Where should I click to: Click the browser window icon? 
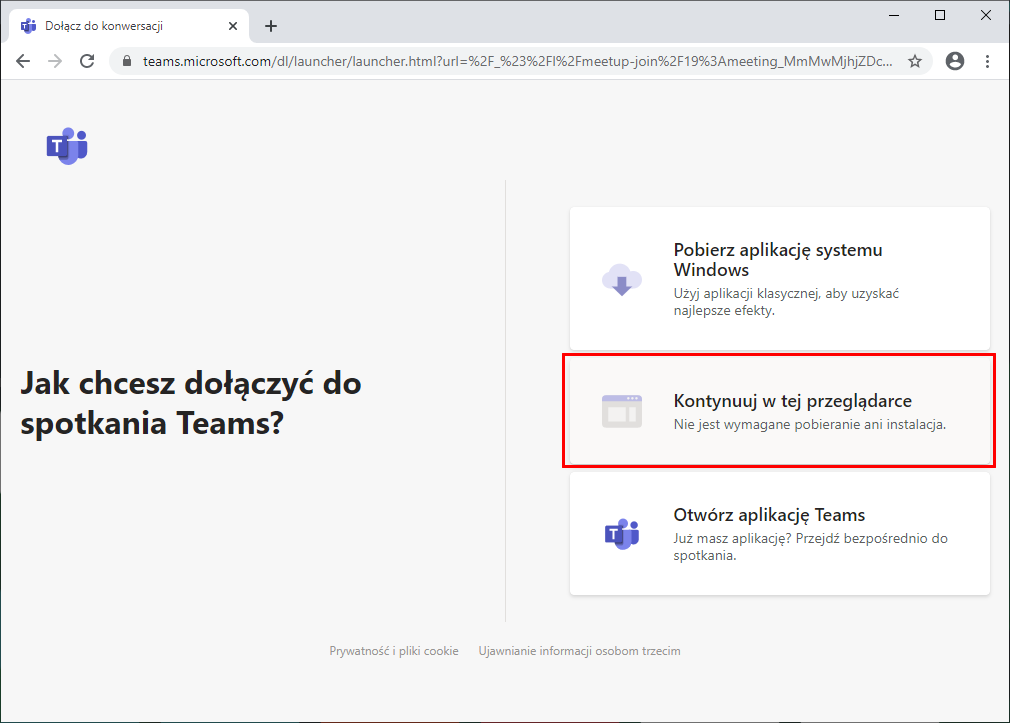[622, 411]
